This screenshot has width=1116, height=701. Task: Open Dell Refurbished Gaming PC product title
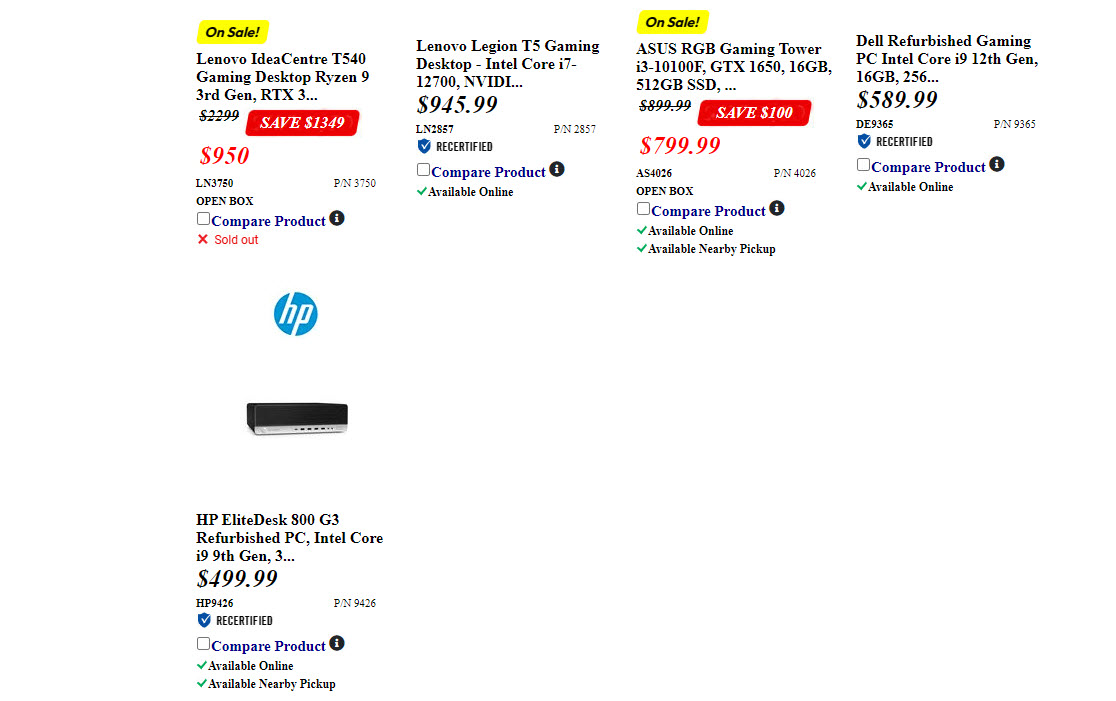pos(946,59)
